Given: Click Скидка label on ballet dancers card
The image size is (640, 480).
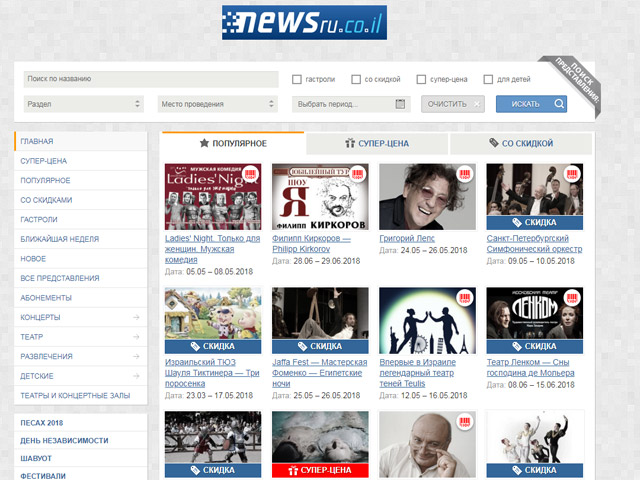Looking at the screenshot, I should coord(535,470).
